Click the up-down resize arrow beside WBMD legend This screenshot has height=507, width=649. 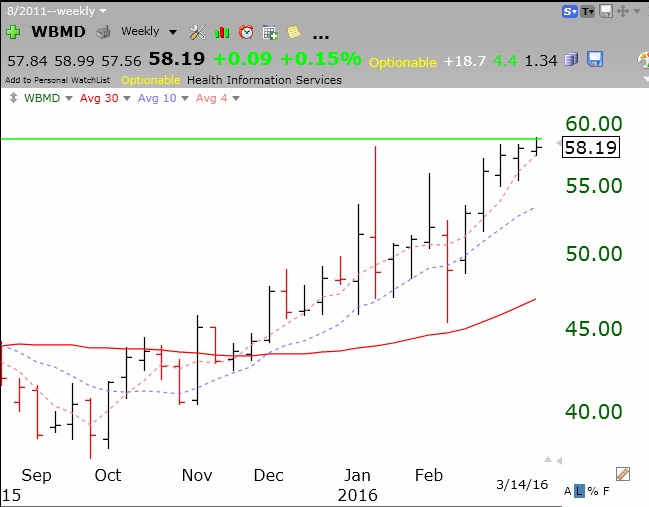[14, 98]
